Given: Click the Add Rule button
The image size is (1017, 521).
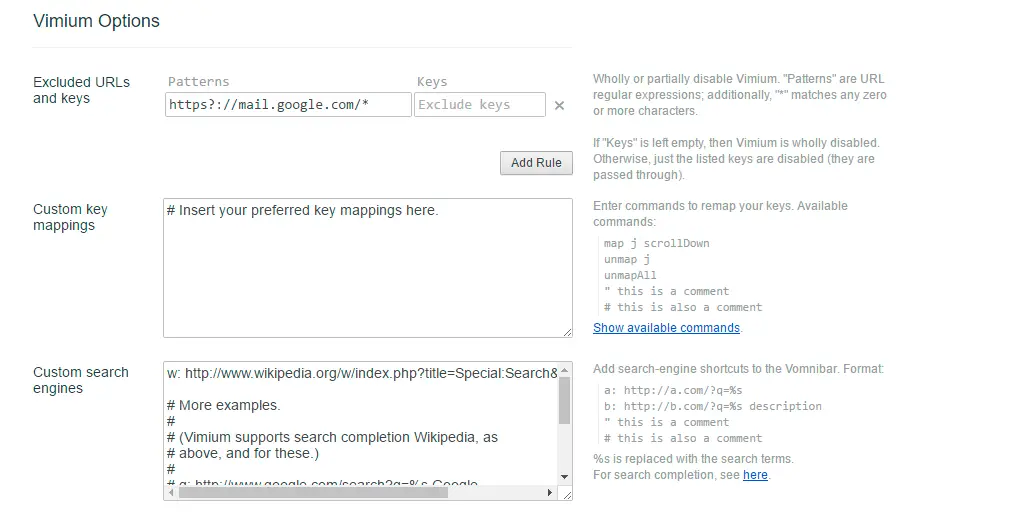Looking at the screenshot, I should 536,163.
